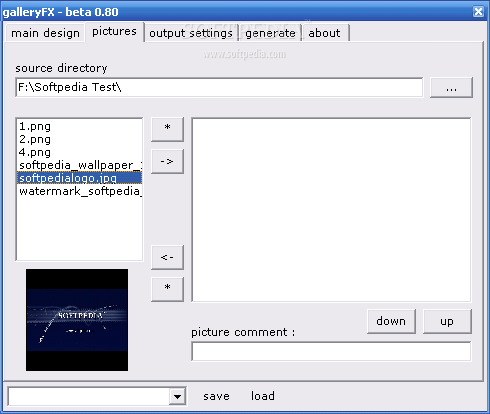
Task: Select watermark_softpedia file in list
Action: 79,191
